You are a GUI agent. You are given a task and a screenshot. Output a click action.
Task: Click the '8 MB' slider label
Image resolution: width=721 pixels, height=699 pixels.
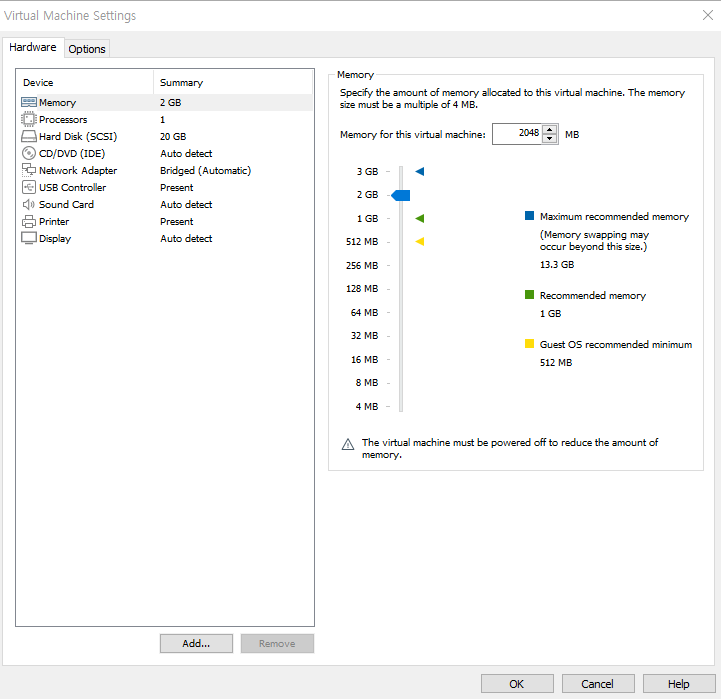(367, 382)
